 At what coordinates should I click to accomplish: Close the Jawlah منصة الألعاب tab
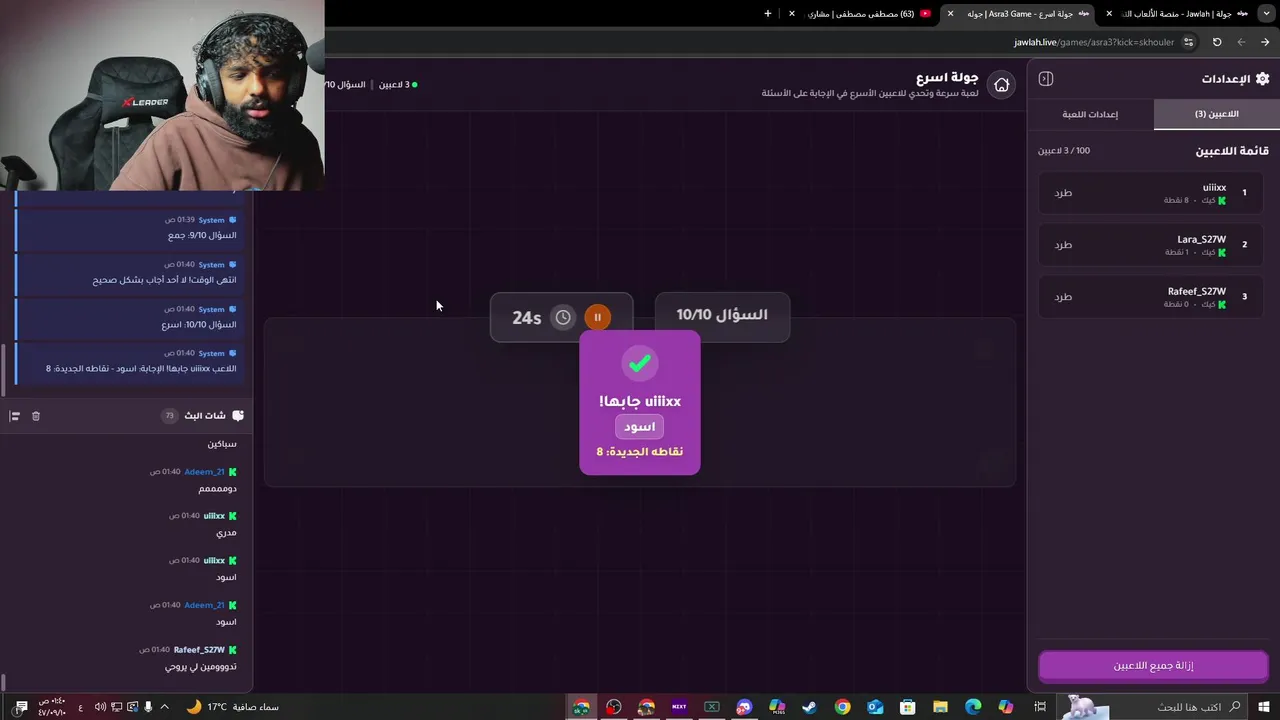click(x=1109, y=13)
